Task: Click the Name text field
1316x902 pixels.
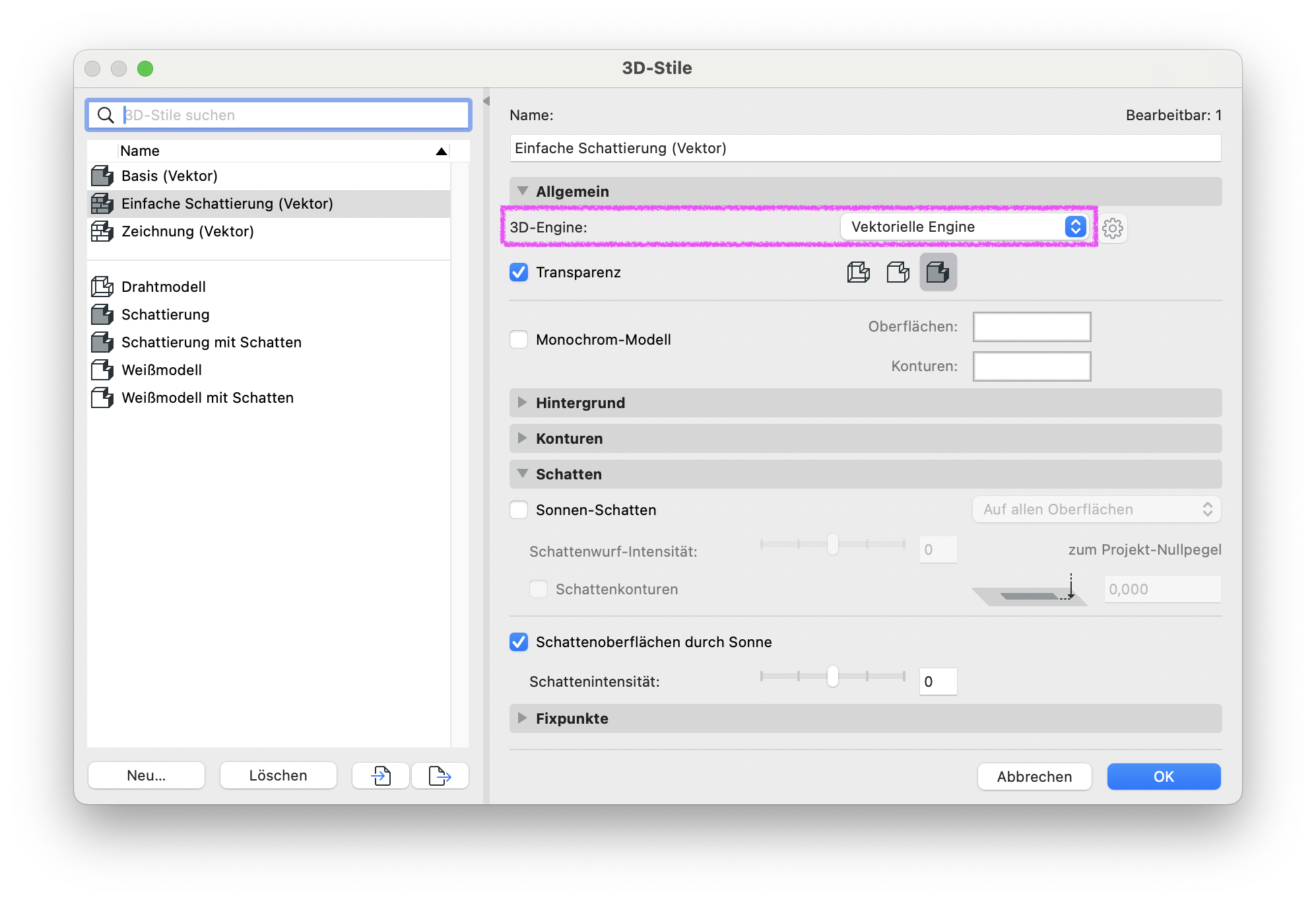Action: click(x=865, y=148)
